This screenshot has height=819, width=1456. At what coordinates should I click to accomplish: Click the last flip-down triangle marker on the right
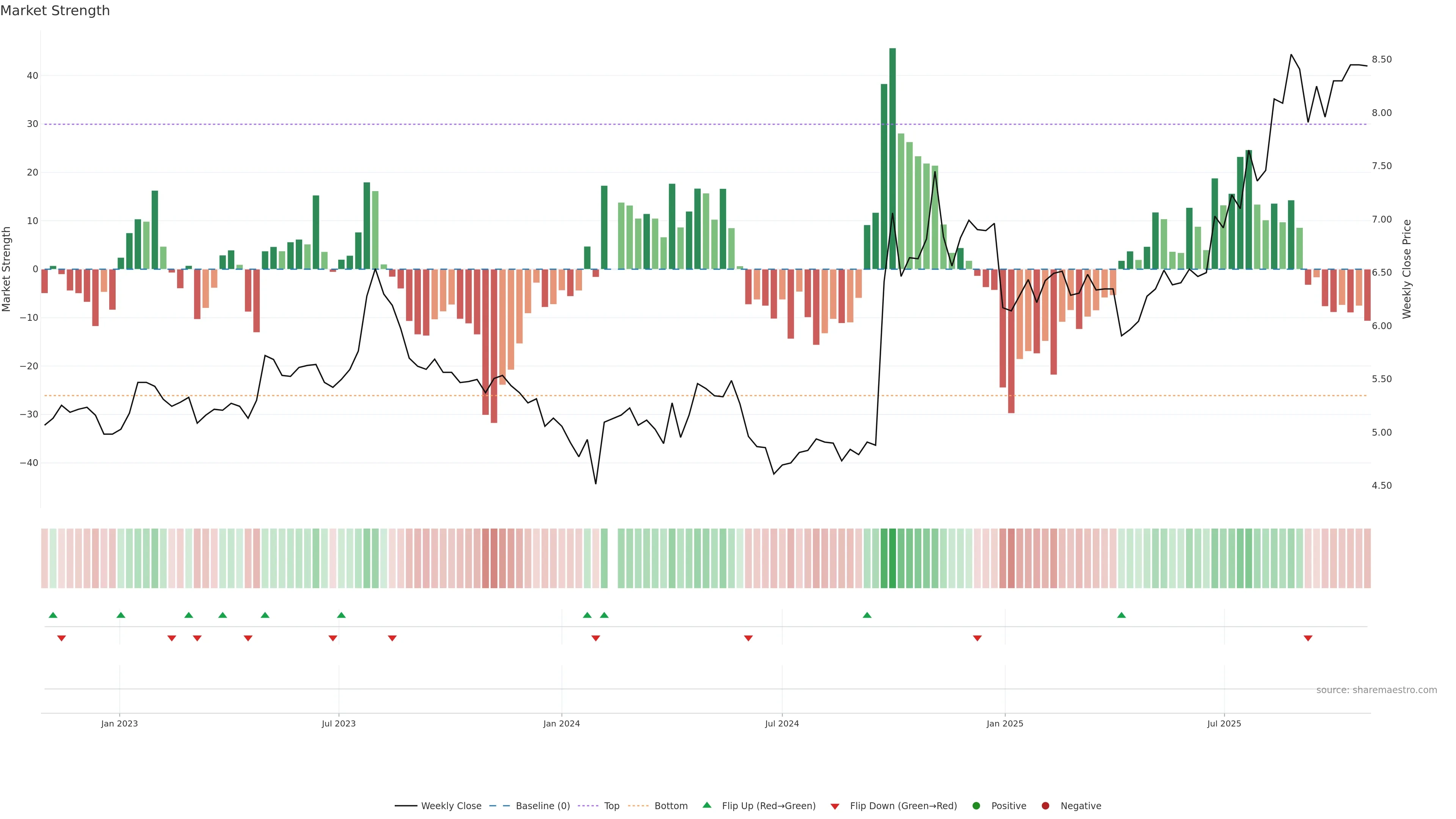click(x=1308, y=638)
